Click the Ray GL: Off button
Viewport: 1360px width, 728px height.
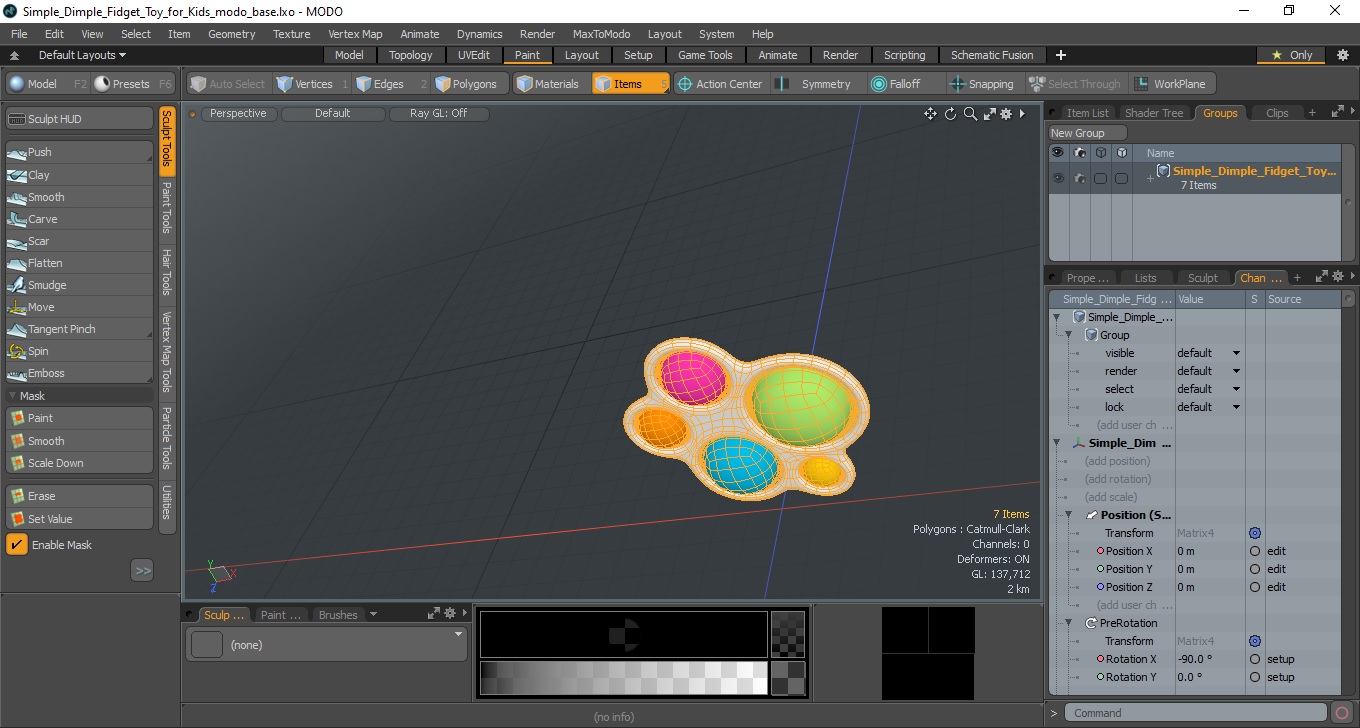[438, 114]
